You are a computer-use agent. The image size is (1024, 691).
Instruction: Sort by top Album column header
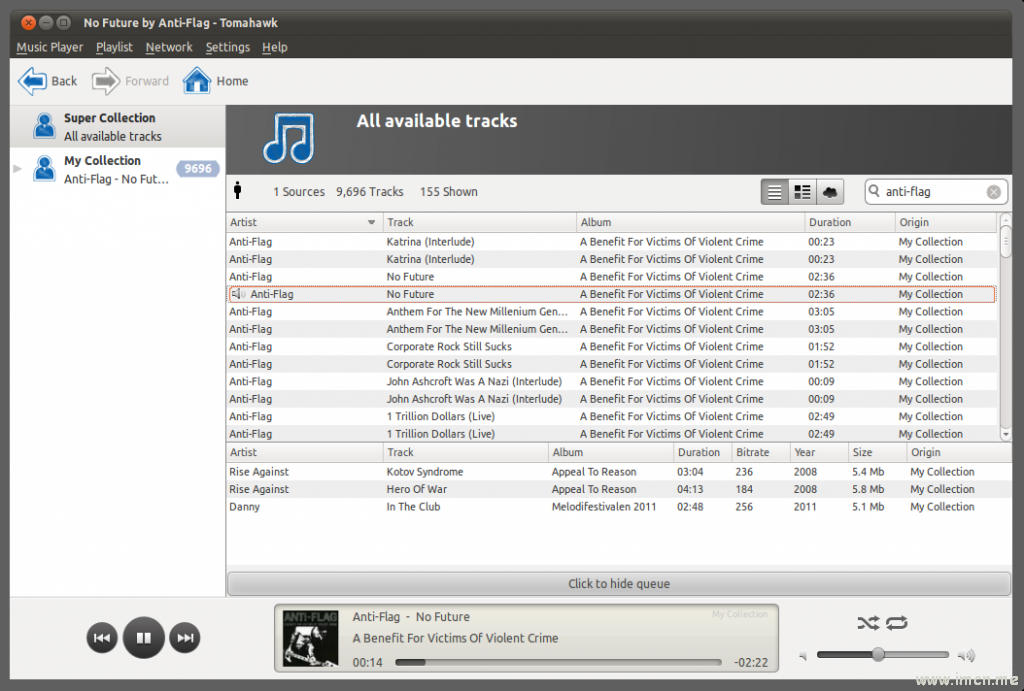pyautogui.click(x=690, y=222)
